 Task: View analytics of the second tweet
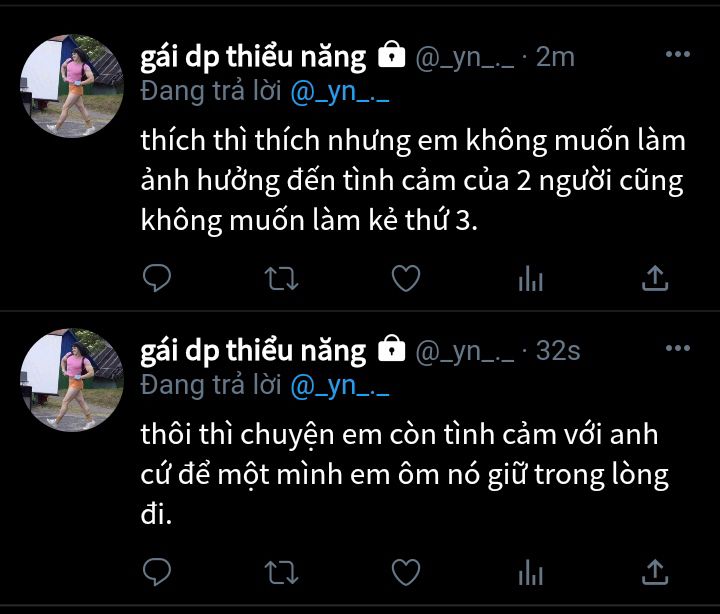[x=531, y=572]
